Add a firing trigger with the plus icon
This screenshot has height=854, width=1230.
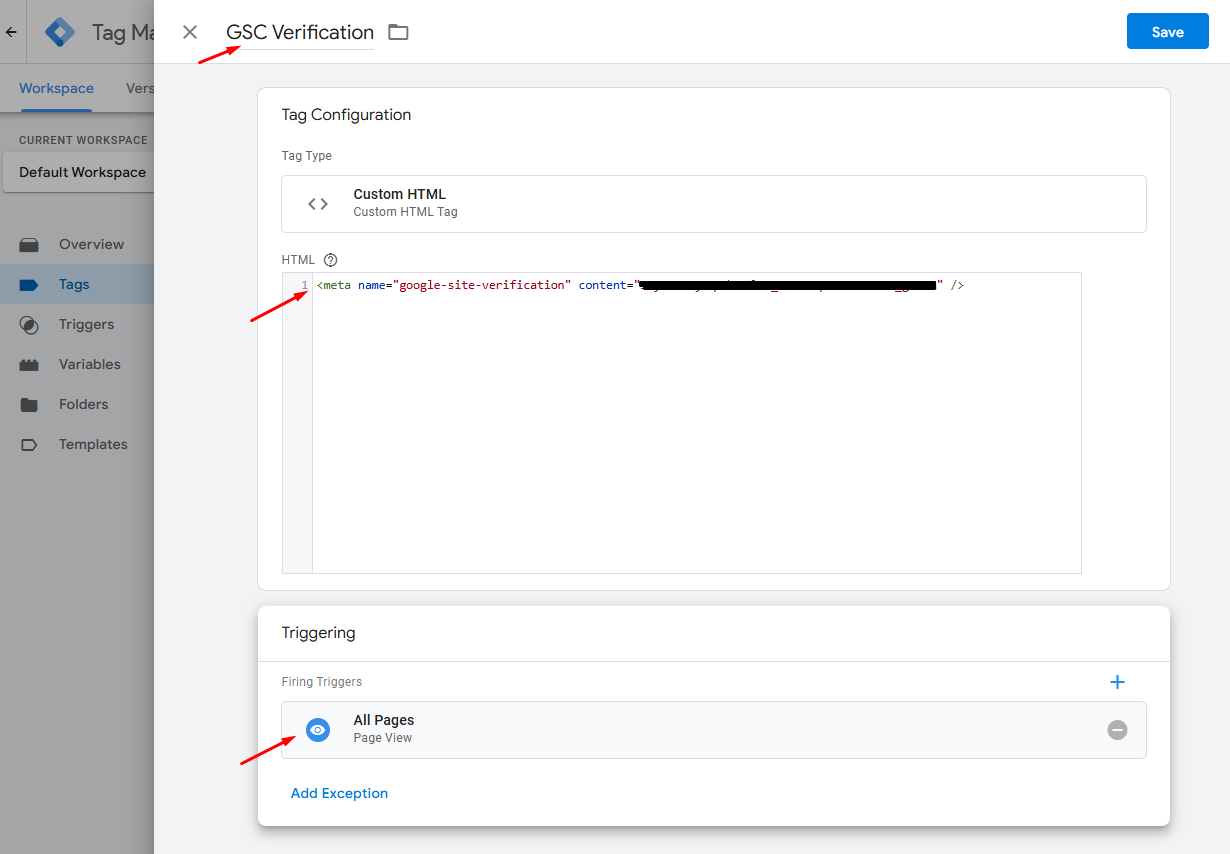click(1118, 682)
